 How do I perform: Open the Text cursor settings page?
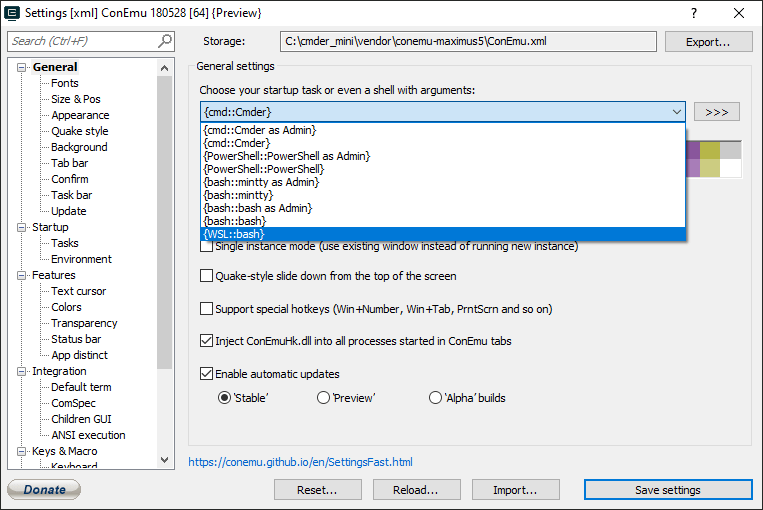coord(78,291)
